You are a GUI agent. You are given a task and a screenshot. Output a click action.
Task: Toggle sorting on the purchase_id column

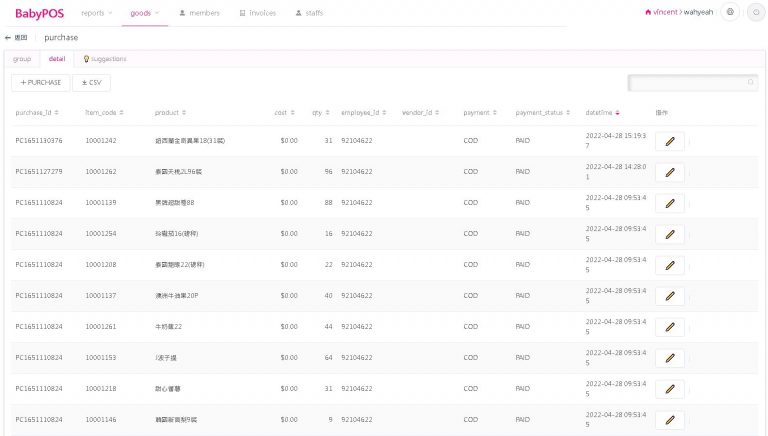(x=40, y=112)
